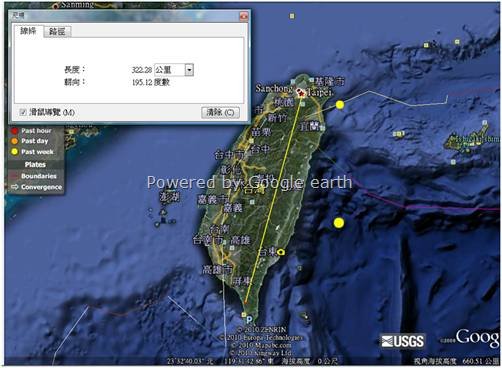
Task: Click the Convergence legend entry
Action: (x=37, y=187)
